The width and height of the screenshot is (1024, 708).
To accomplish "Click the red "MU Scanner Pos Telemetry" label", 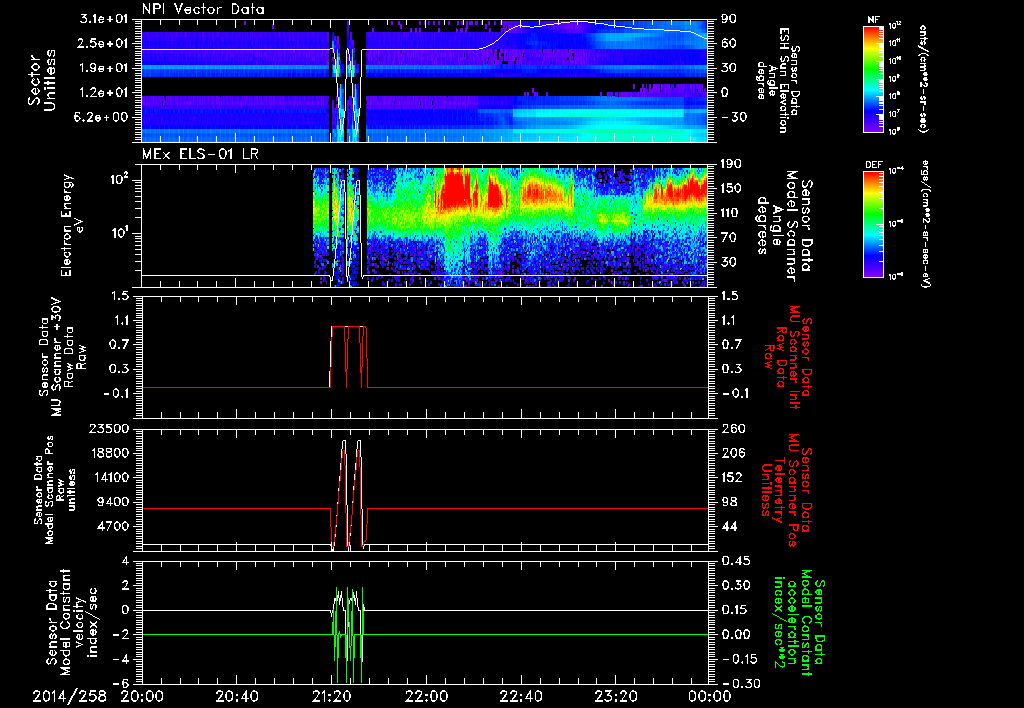I will click(x=784, y=490).
